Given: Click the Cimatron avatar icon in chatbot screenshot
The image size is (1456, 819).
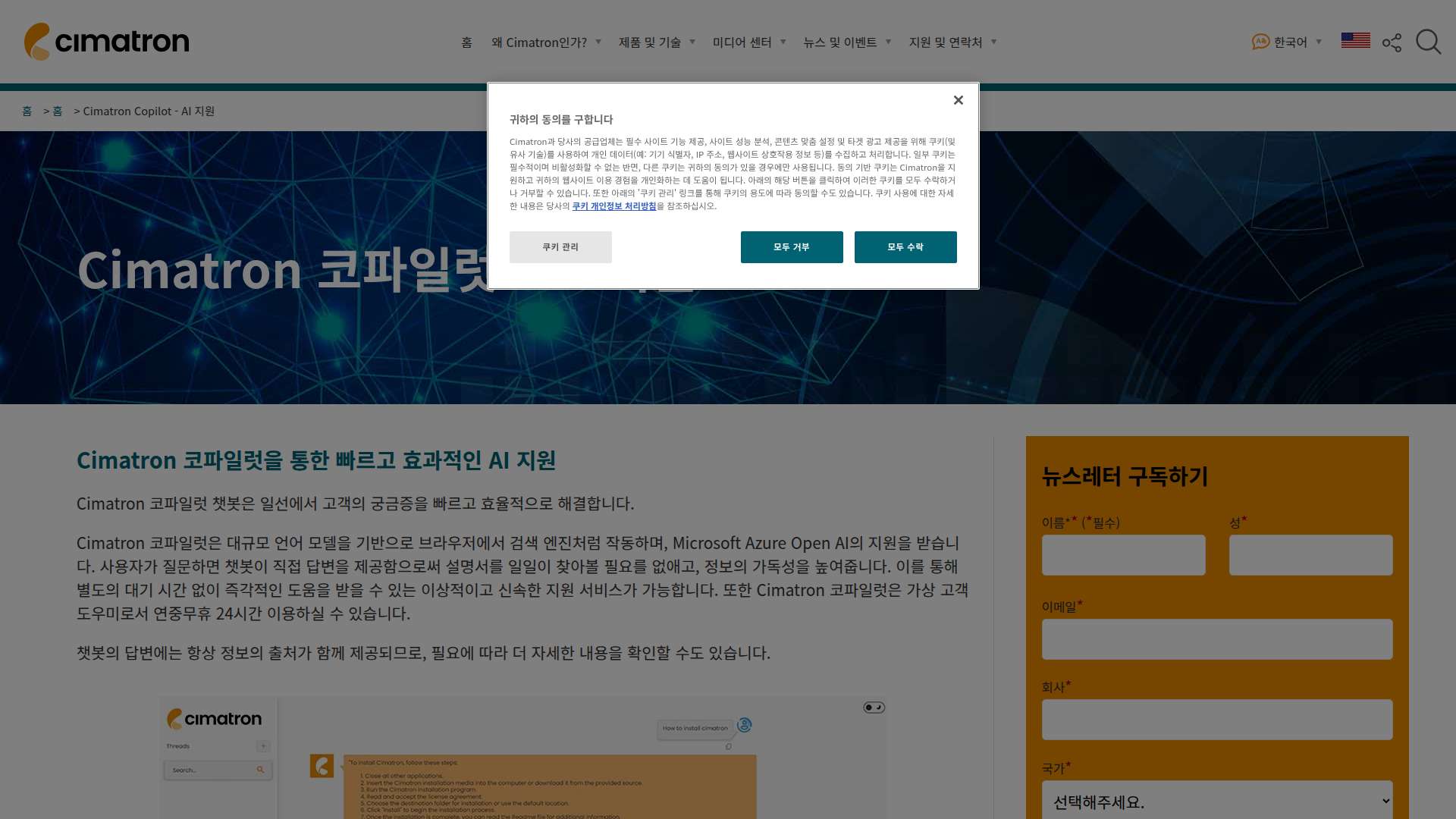Looking at the screenshot, I should click(x=322, y=766).
